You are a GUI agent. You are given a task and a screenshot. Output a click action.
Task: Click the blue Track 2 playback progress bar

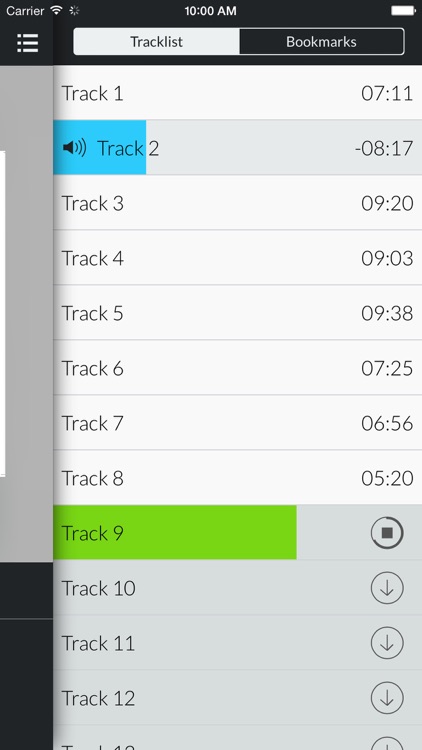coord(100,147)
